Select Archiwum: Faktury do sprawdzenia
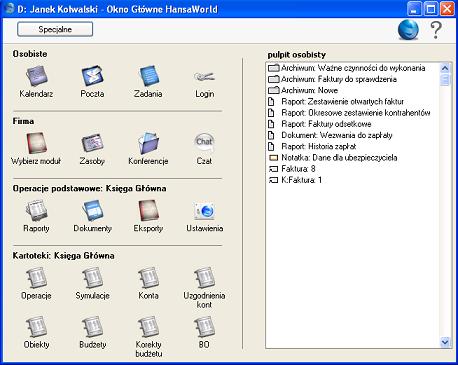 tap(332, 79)
